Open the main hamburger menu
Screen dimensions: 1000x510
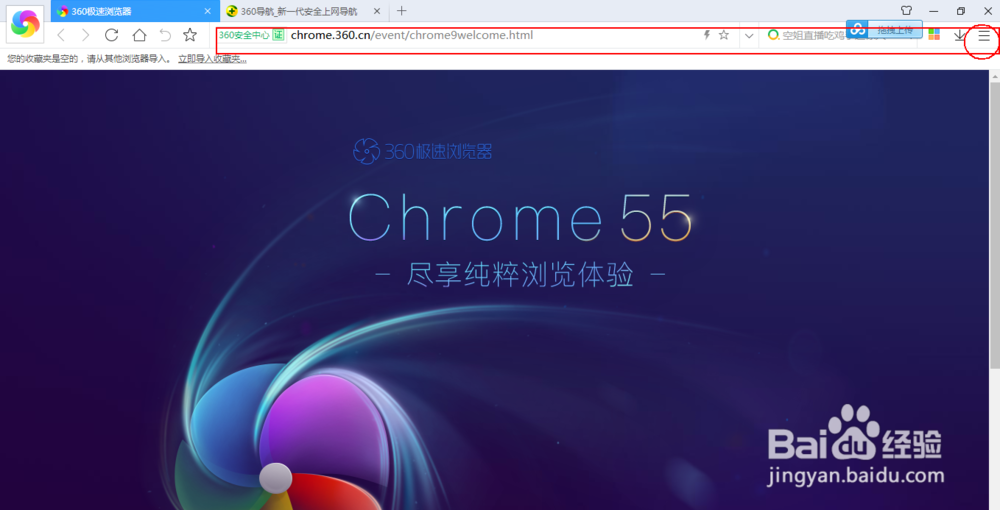[x=984, y=36]
